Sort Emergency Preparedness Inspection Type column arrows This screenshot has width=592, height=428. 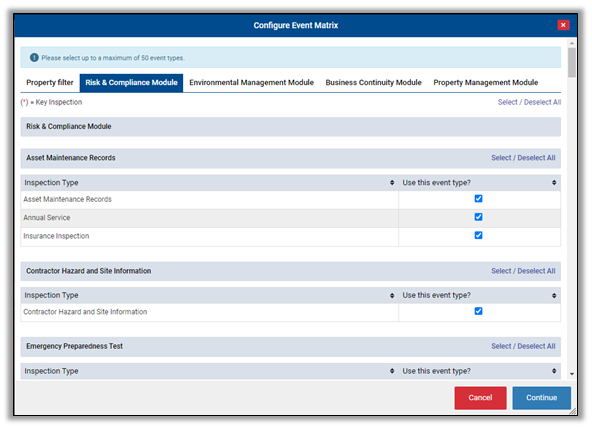coord(392,371)
